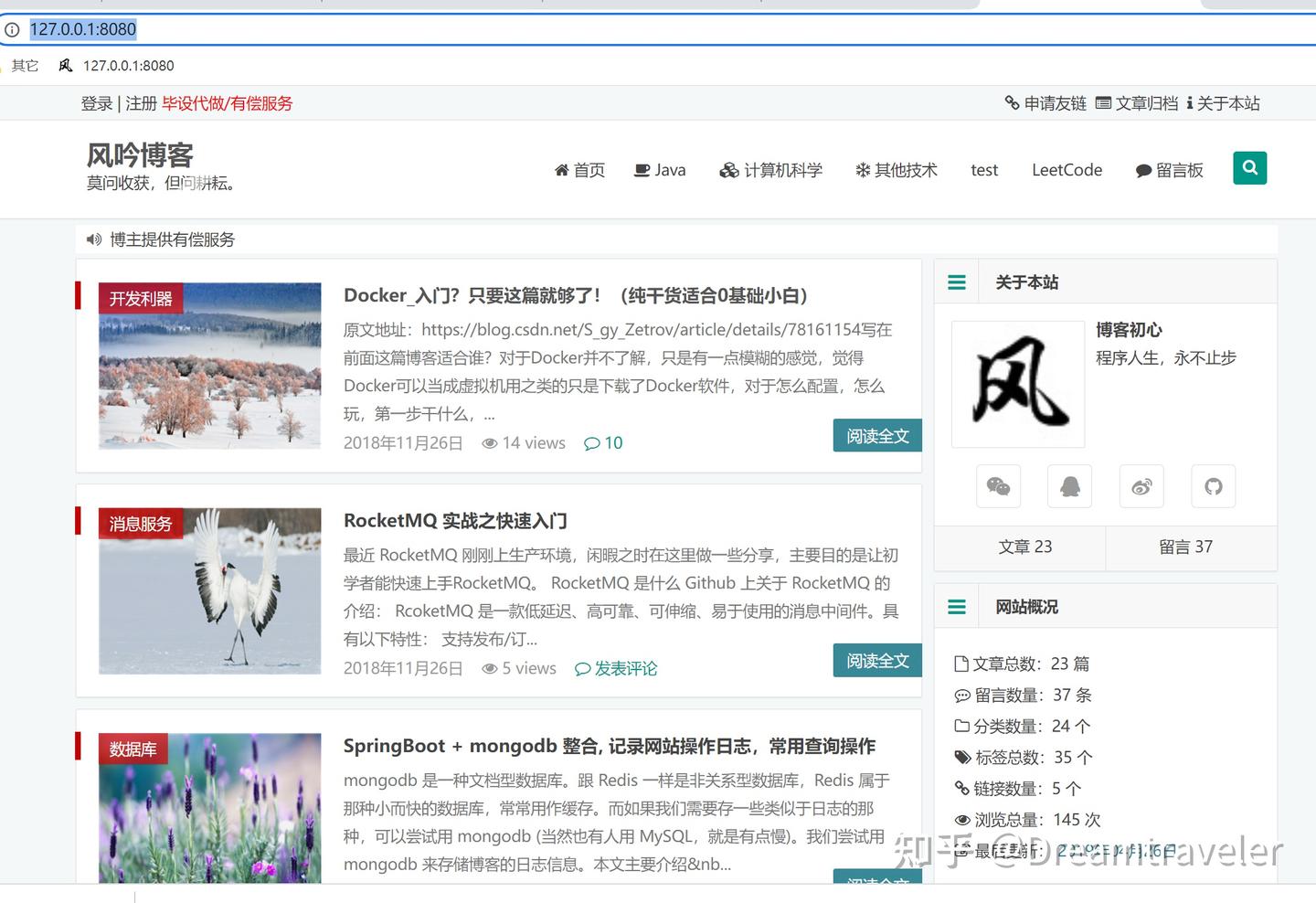Open the Weibo icon
Viewport: 1316px width, 903px height.
coord(1141,486)
